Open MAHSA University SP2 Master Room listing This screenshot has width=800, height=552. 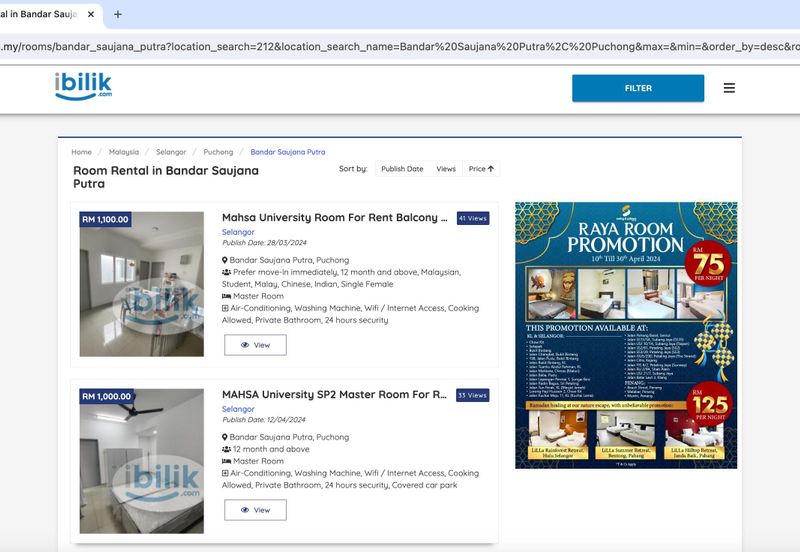[x=333, y=395]
